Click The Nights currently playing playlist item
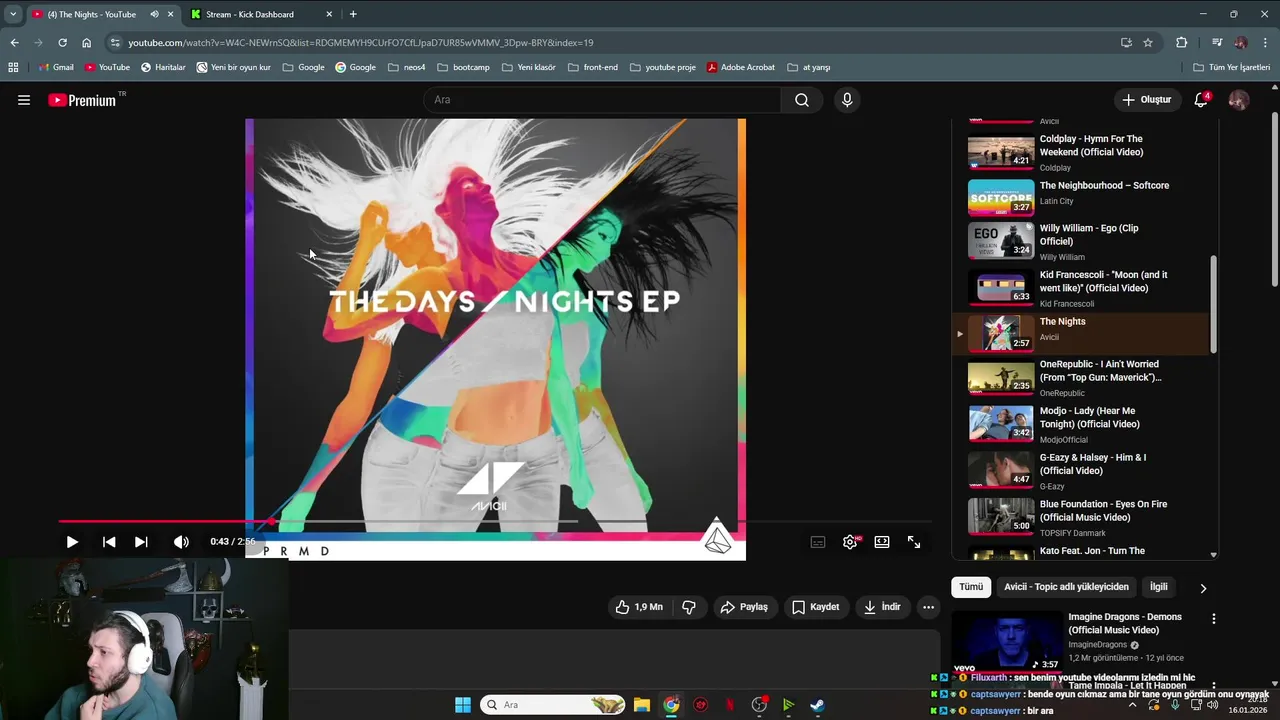The image size is (1280, 720). click(1083, 334)
